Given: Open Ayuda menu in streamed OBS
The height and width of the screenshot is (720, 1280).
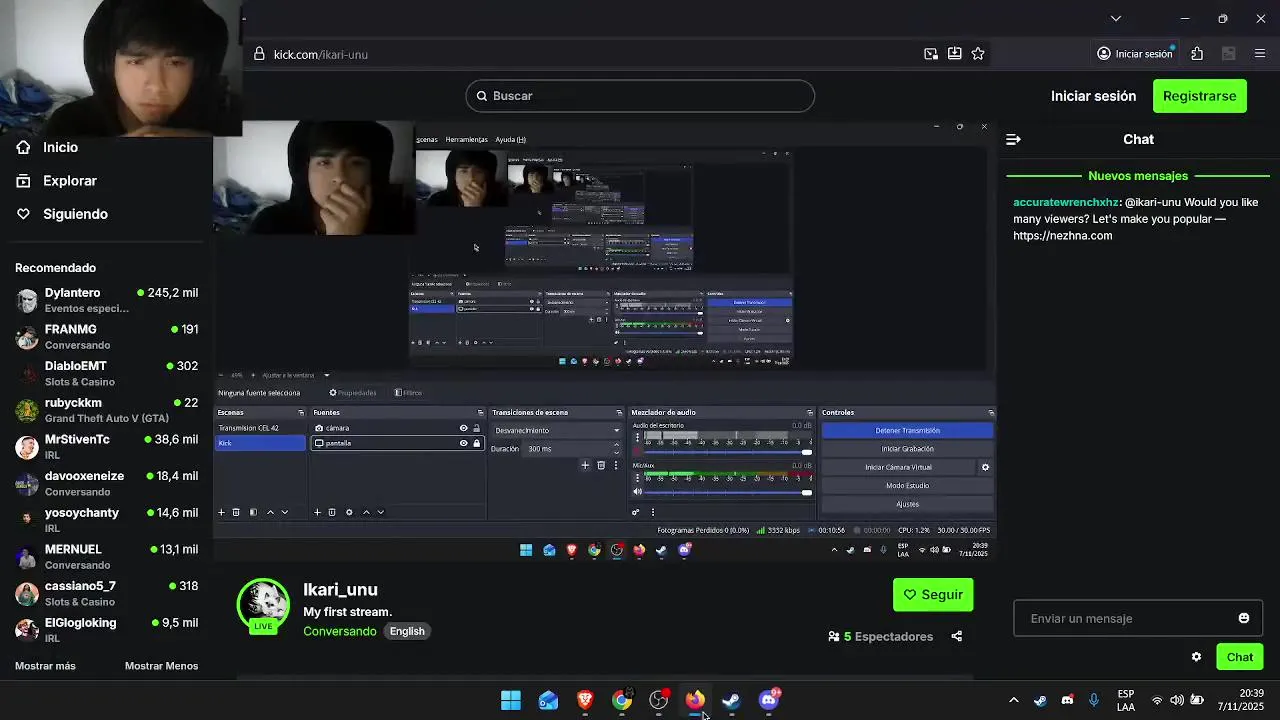Looking at the screenshot, I should (510, 139).
